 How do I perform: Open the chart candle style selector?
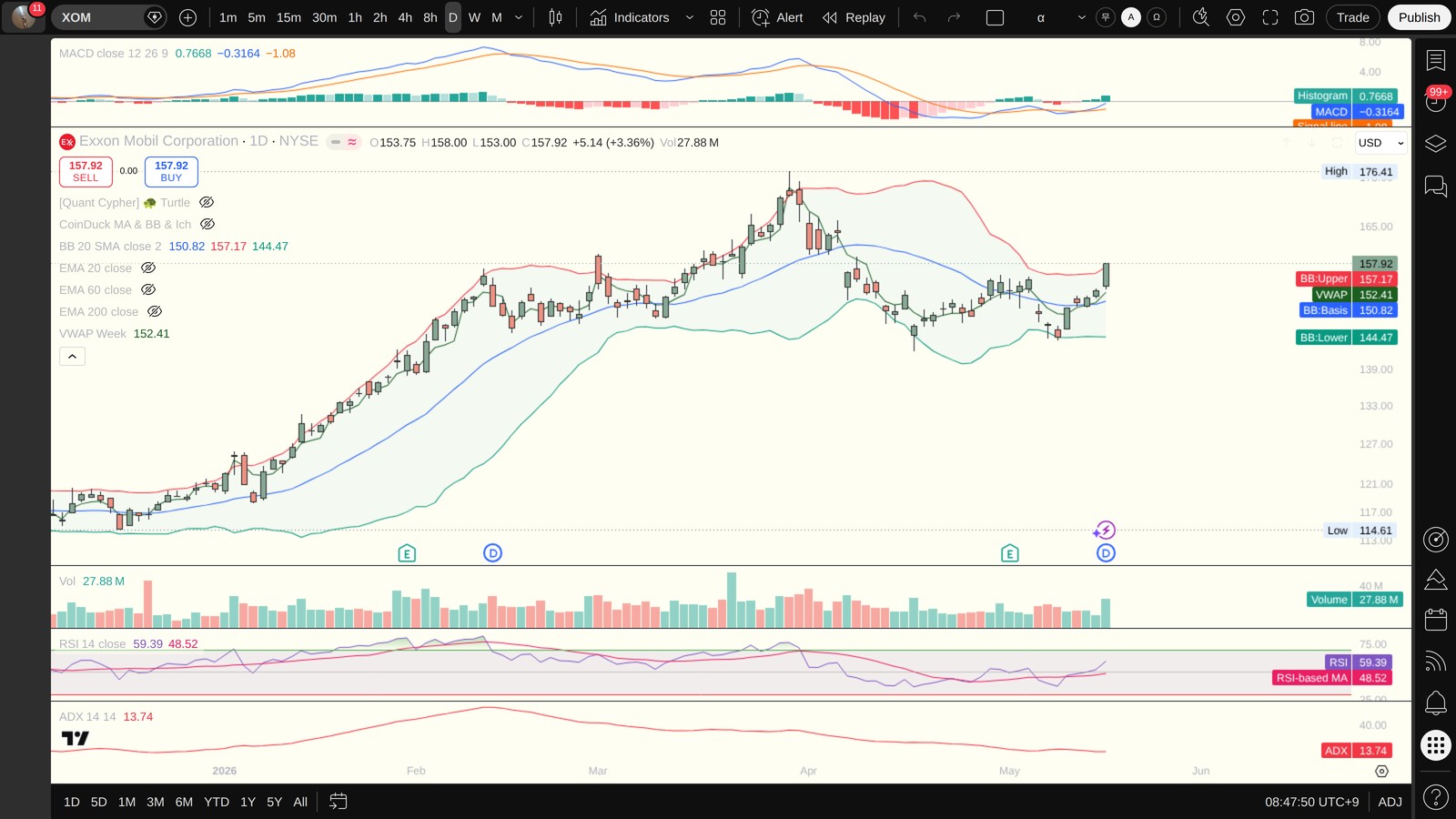point(555,17)
